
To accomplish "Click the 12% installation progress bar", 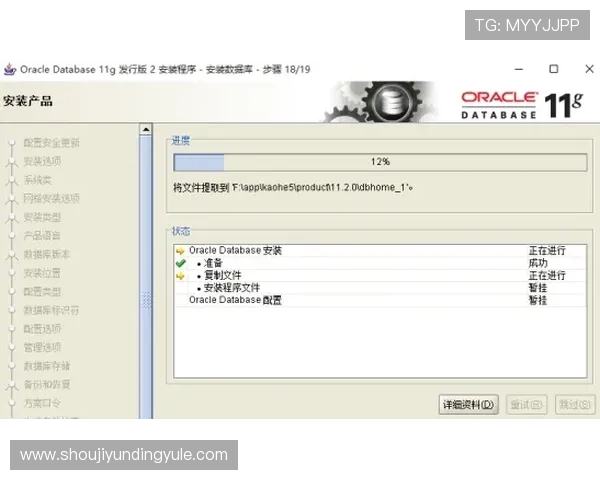I will pyautogui.click(x=378, y=161).
